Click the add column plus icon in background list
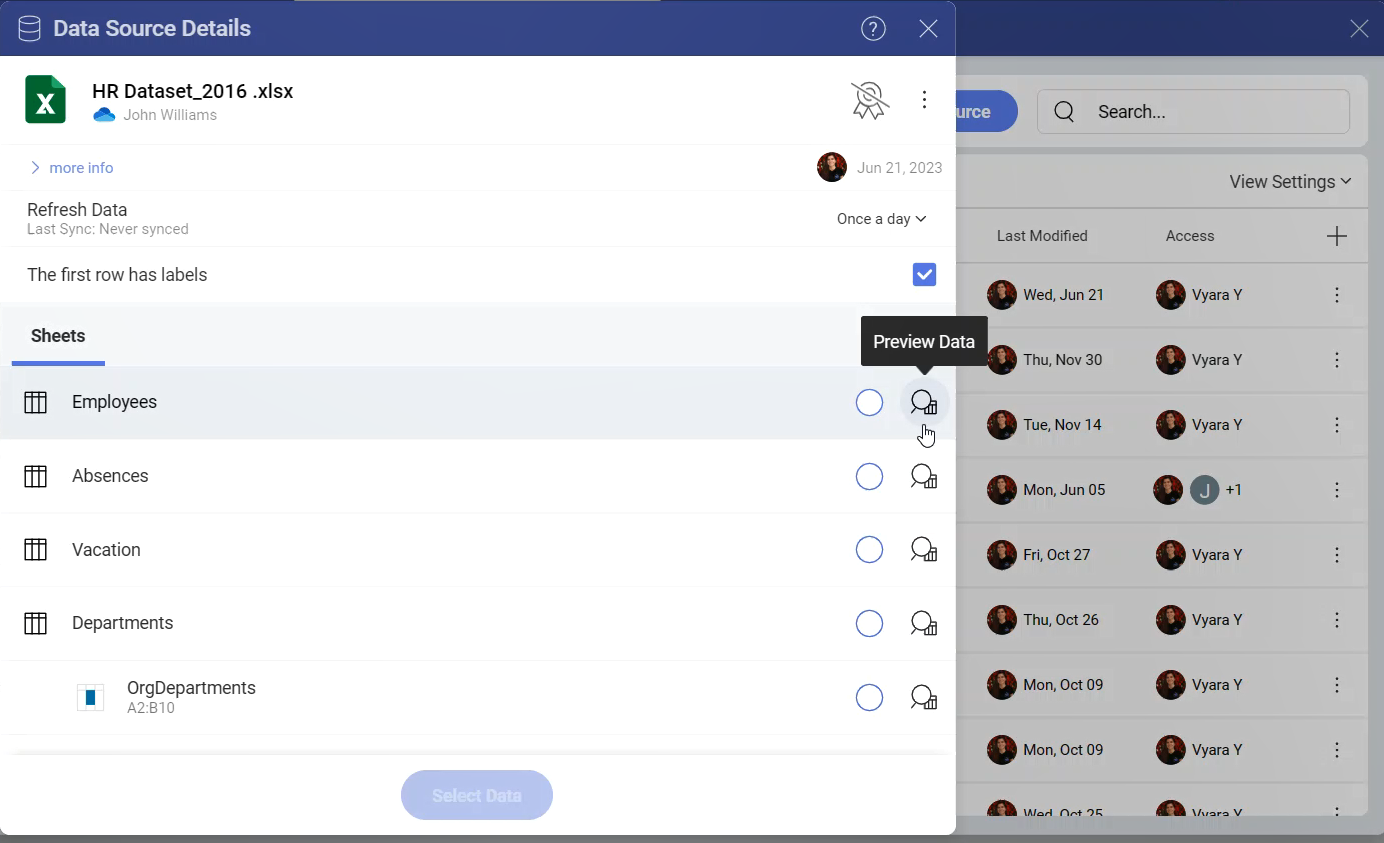Viewport: 1384px width, 843px height. pyautogui.click(x=1337, y=236)
